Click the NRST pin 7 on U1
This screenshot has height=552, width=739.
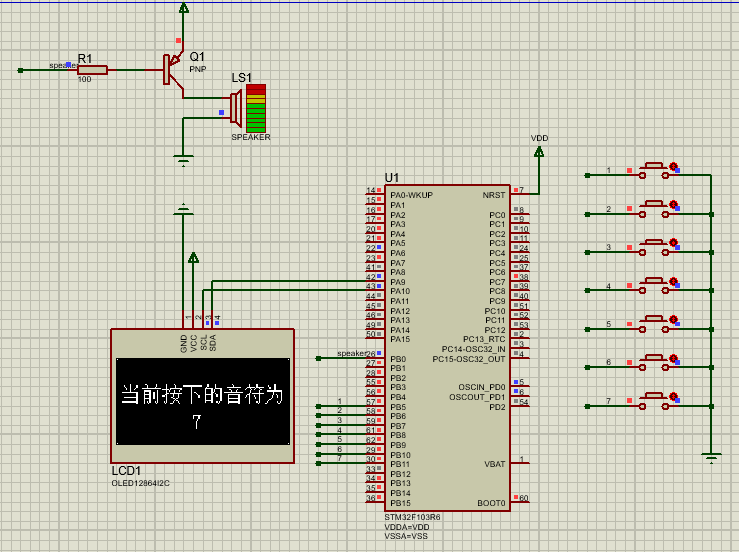tap(521, 192)
